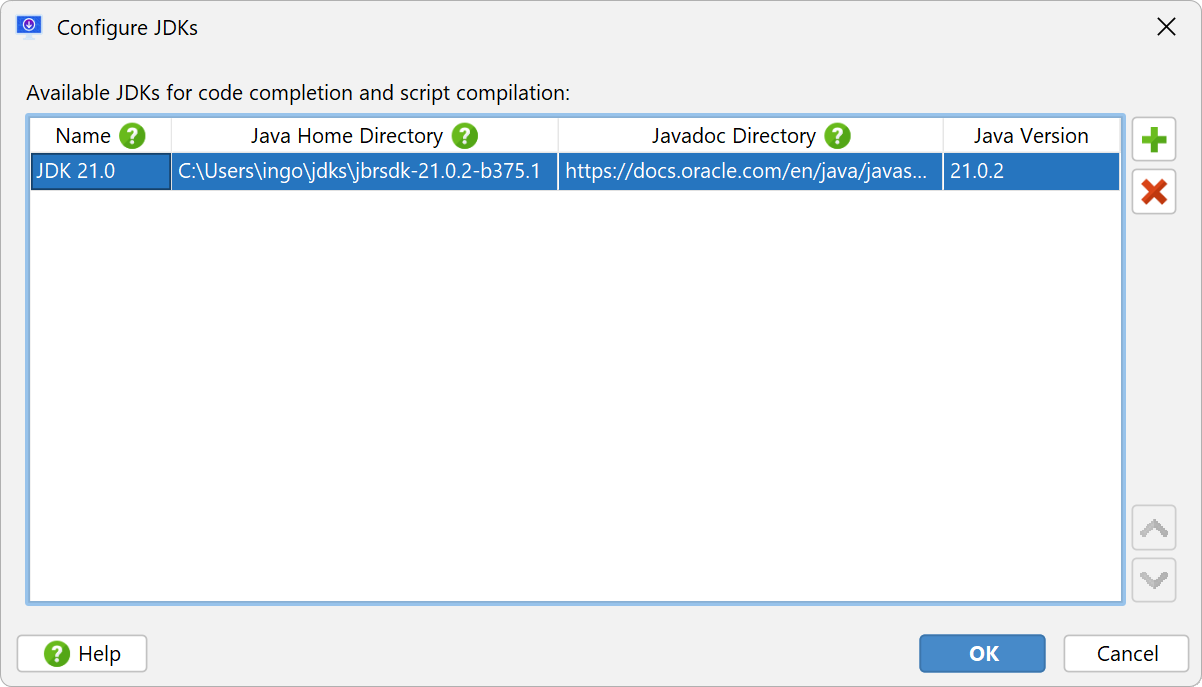Image resolution: width=1202 pixels, height=687 pixels.
Task: Open help icon next to Name header
Action: tap(132, 136)
